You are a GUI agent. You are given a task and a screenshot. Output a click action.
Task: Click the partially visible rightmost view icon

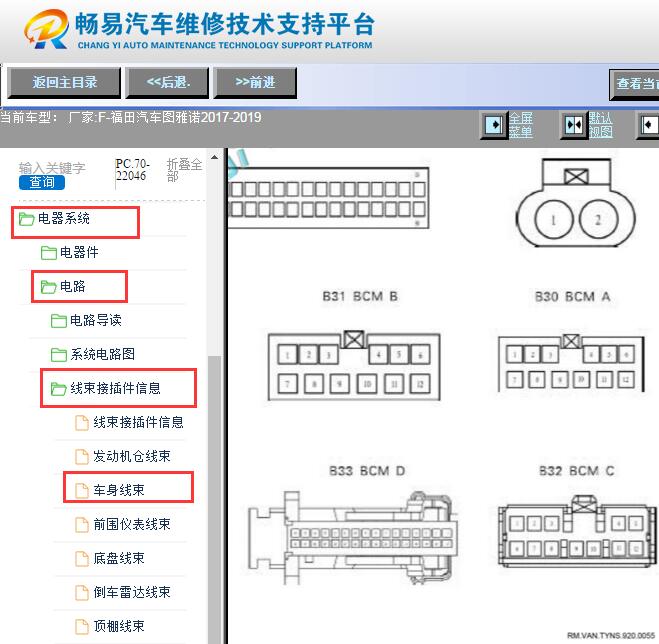648,125
